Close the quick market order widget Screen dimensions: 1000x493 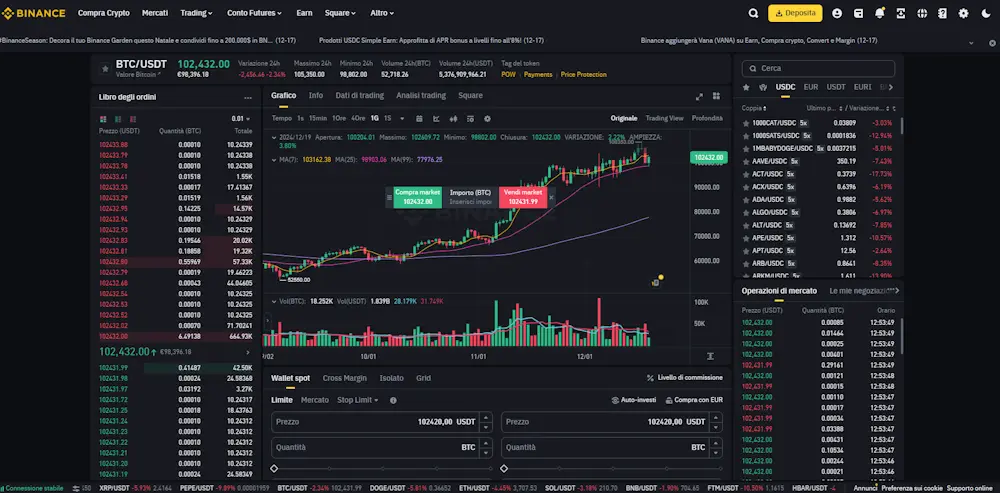[x=551, y=198]
